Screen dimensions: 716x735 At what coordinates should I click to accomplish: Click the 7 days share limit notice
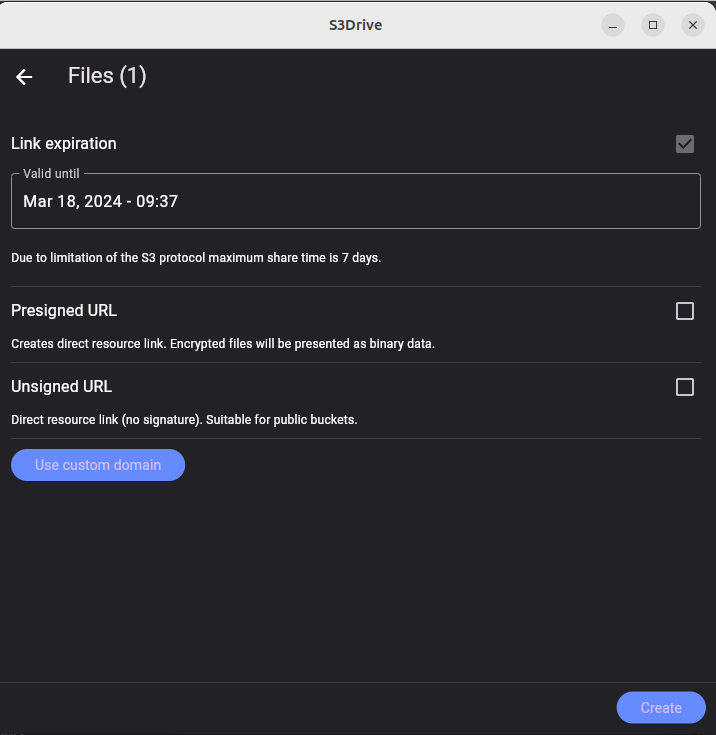point(196,258)
